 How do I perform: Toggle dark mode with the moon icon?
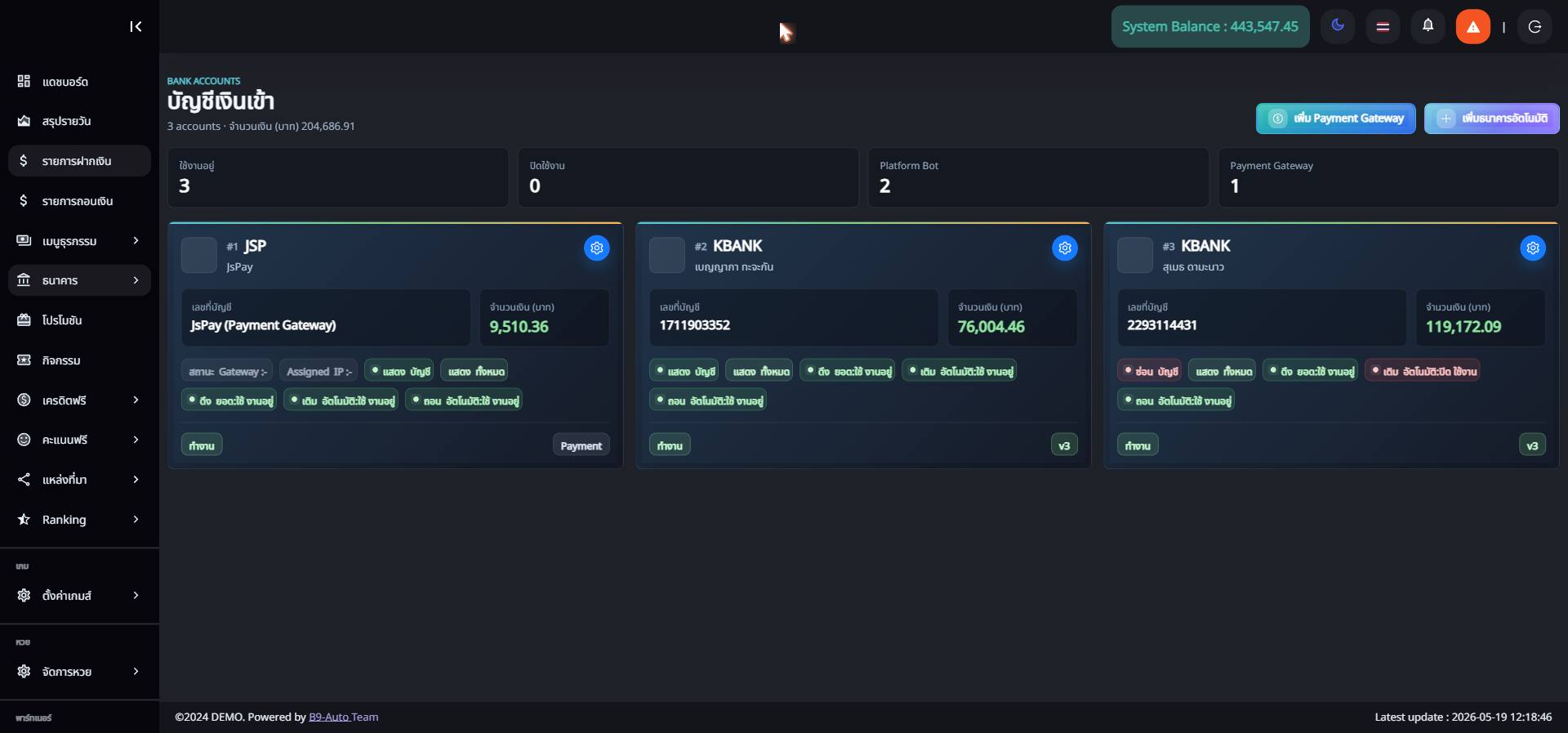[x=1338, y=26]
